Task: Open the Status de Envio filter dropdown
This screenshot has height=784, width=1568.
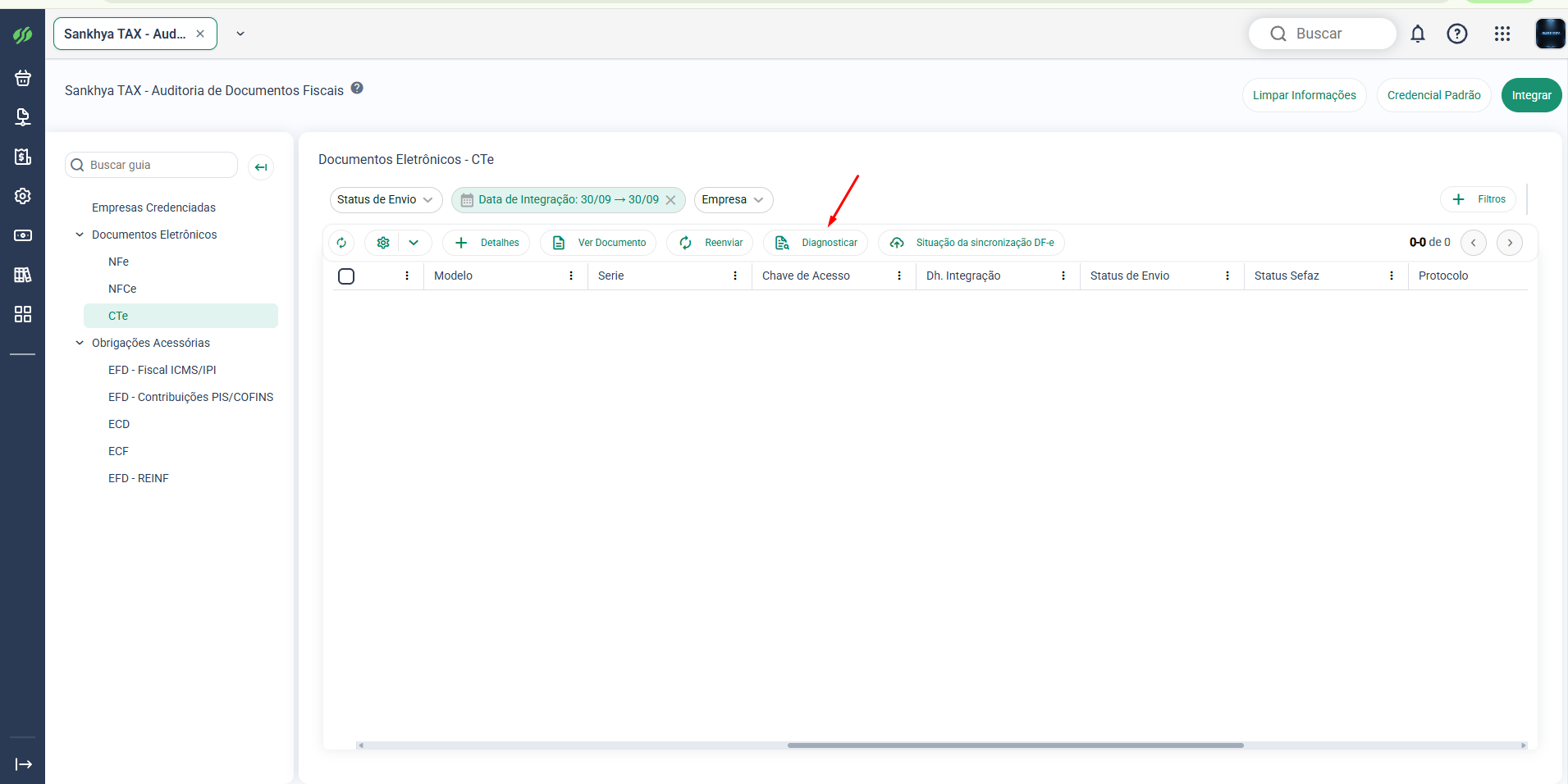Action: (386, 200)
